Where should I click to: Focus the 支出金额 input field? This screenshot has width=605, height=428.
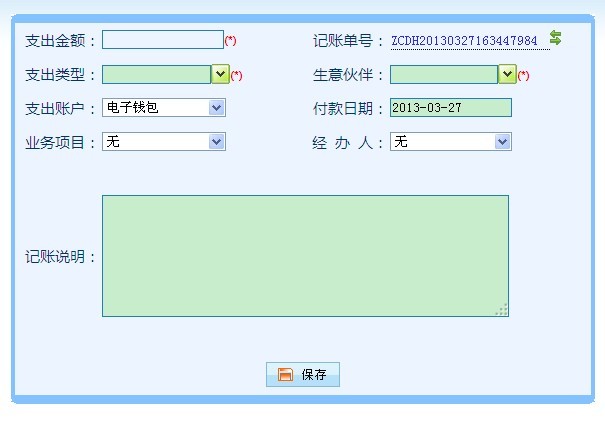[162, 40]
